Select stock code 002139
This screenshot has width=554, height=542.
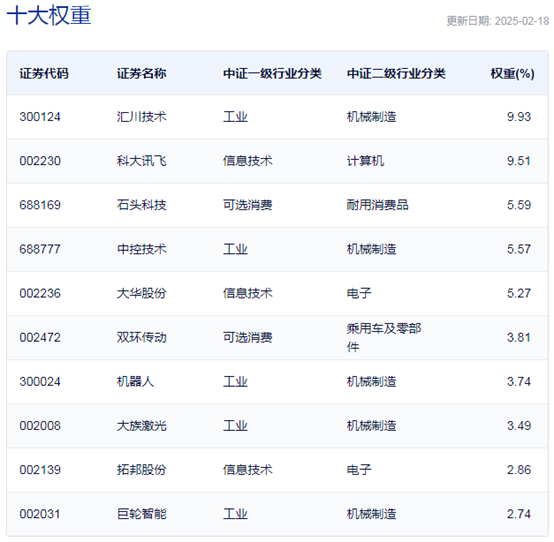[x=40, y=470]
